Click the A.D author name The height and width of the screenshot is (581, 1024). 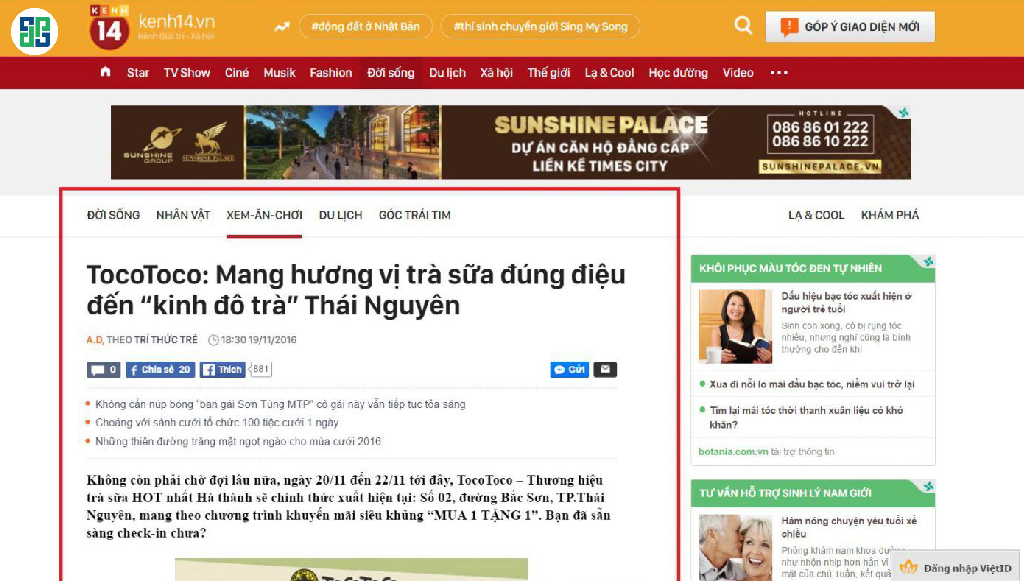tap(94, 339)
